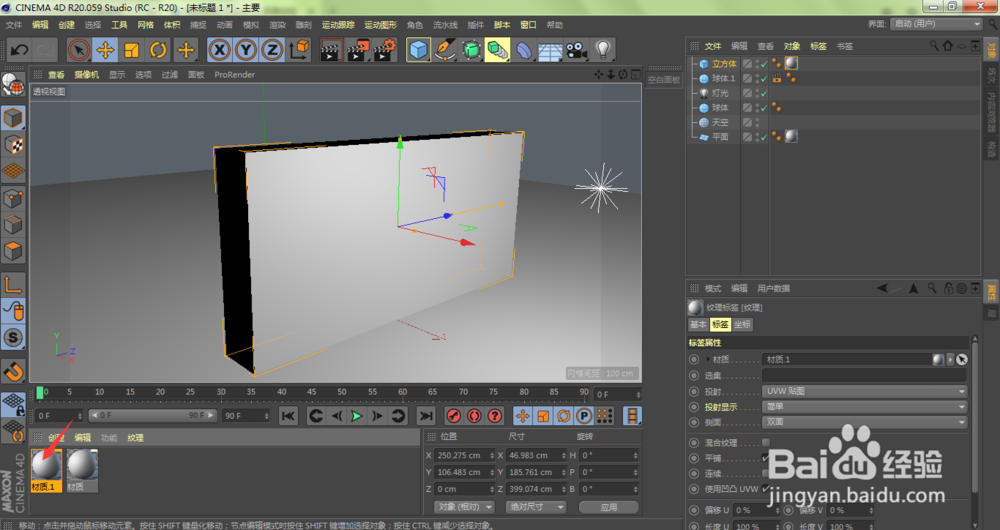Switch to 基本 tab in attributes
The image size is (1000, 530).
coord(698,325)
